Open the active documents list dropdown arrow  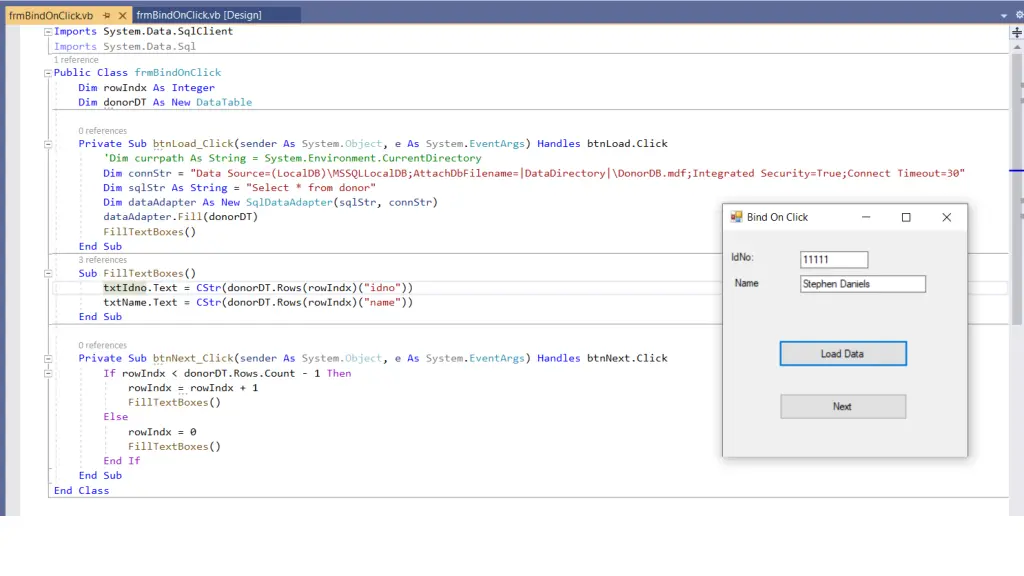(1004, 15)
